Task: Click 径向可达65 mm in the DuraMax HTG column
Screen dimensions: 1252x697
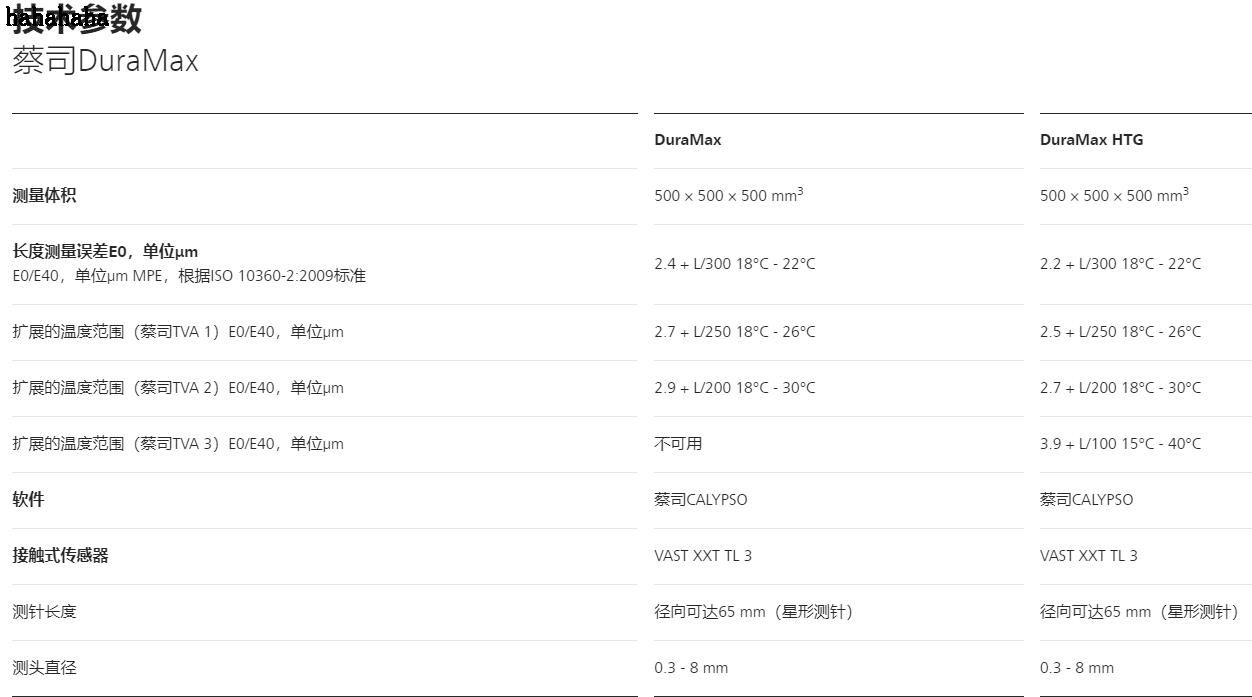Action: tap(1140, 612)
